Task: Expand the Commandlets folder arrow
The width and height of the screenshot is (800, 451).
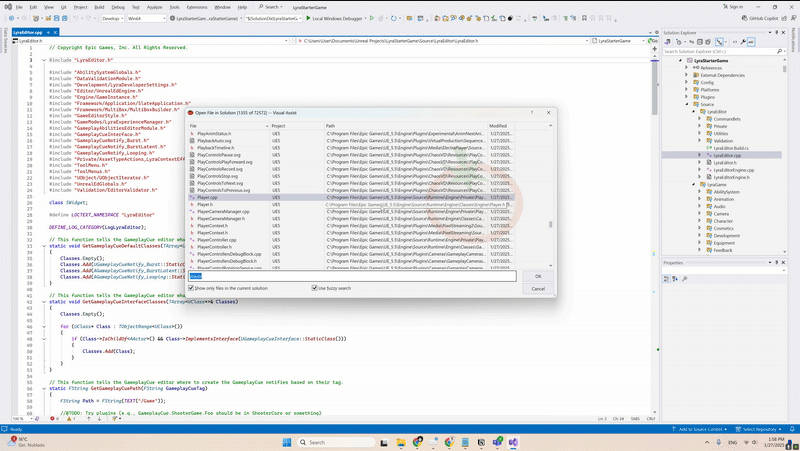Action: click(699, 119)
